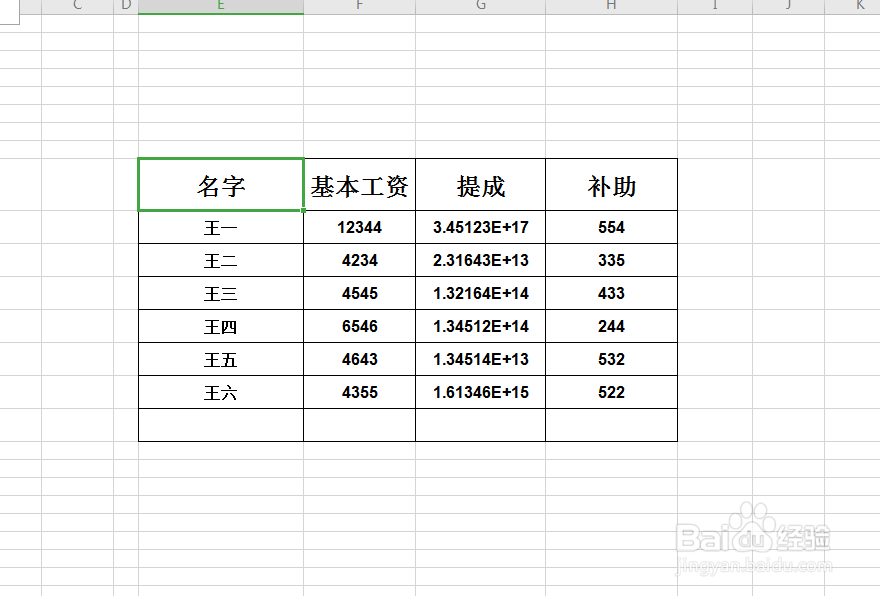The width and height of the screenshot is (880, 596).
Task: Select column header F
Action: pyautogui.click(x=359, y=6)
